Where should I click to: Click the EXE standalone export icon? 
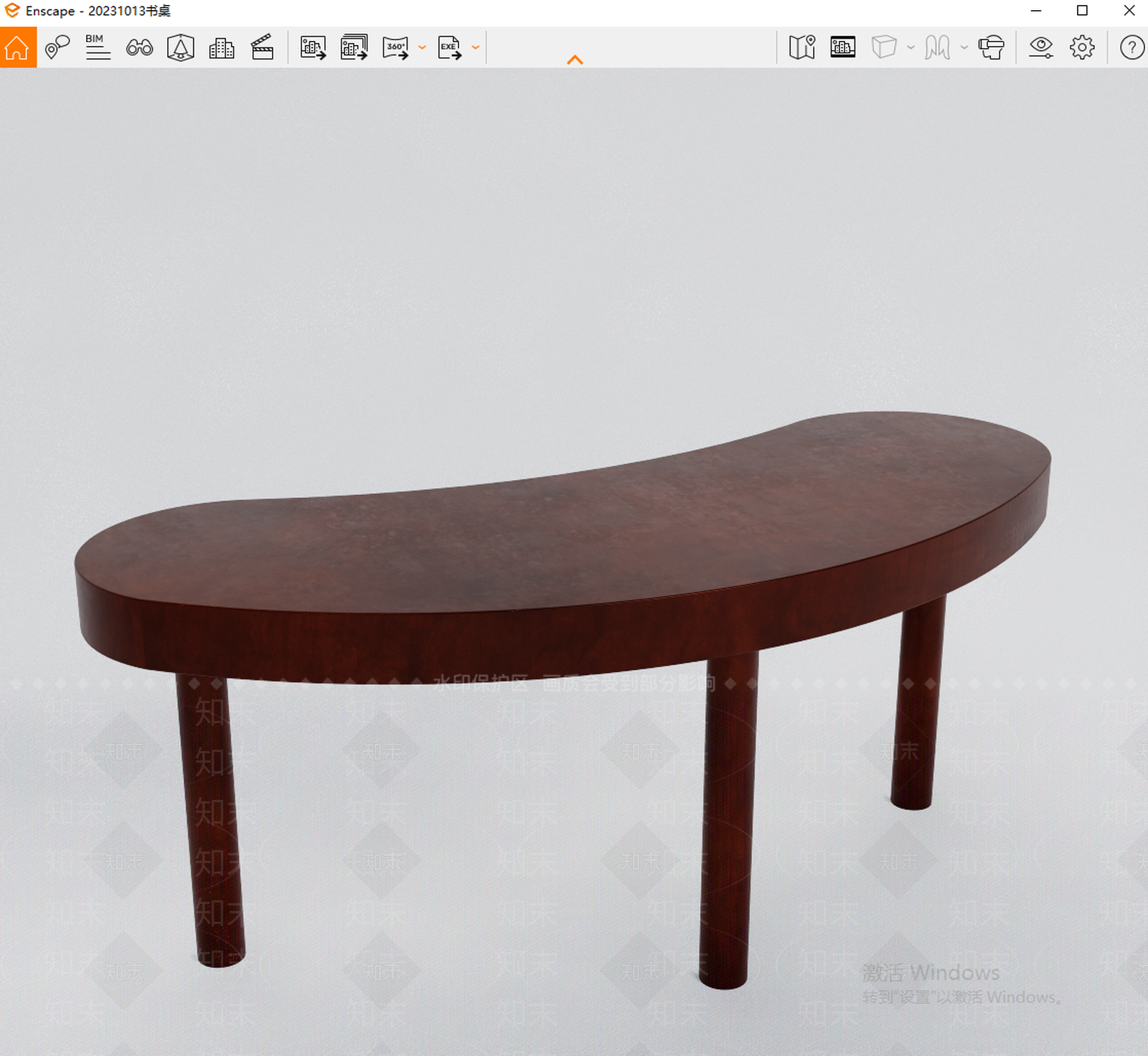point(450,47)
